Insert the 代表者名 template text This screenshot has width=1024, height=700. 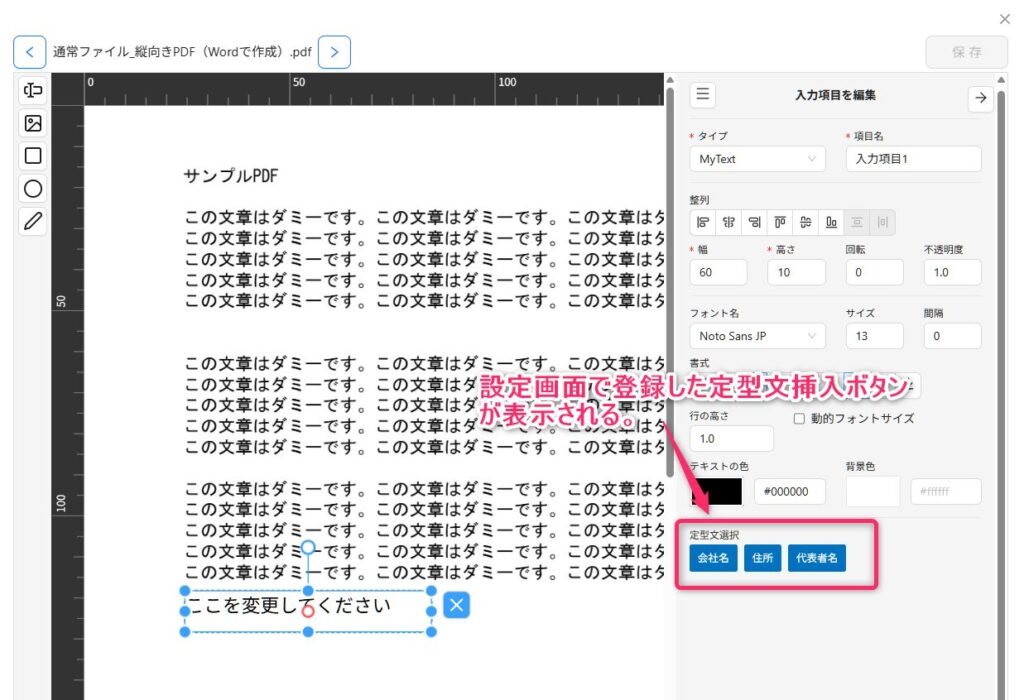coord(817,558)
